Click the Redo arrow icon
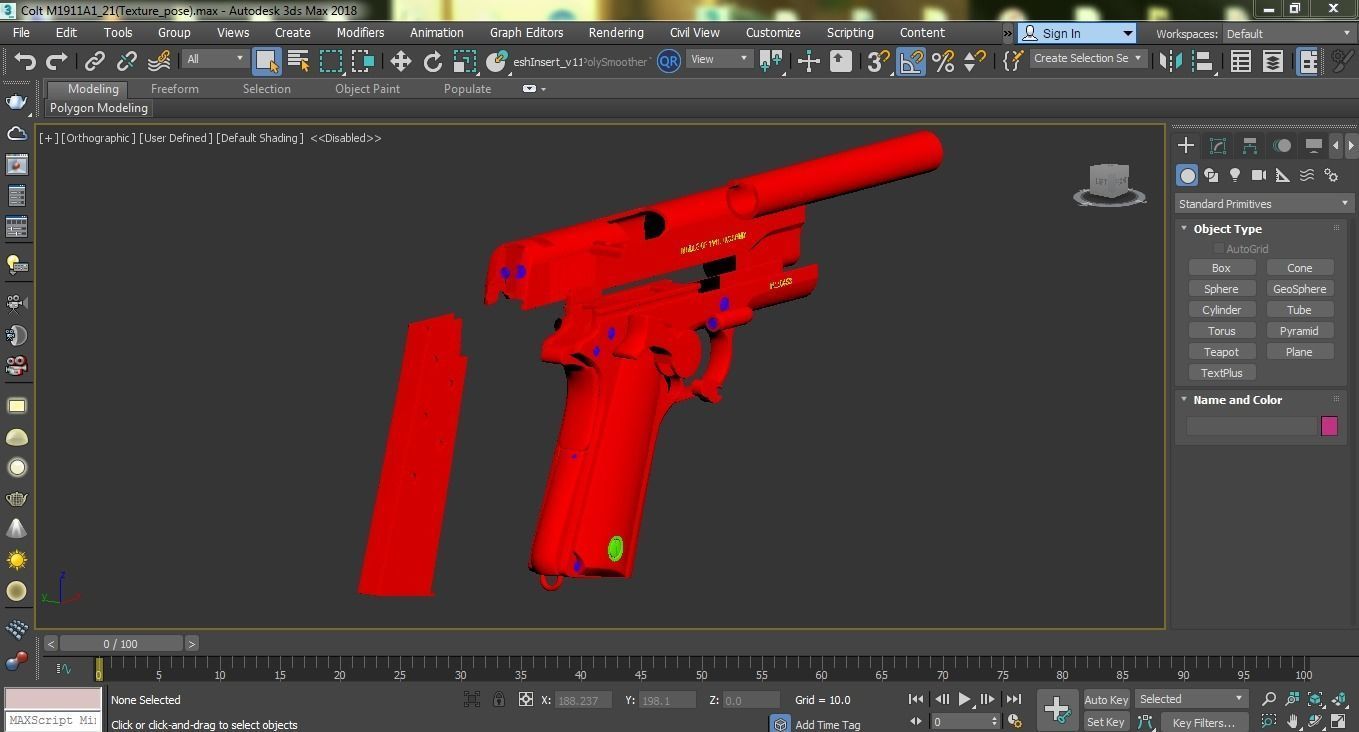The width and height of the screenshot is (1359, 732). click(57, 61)
